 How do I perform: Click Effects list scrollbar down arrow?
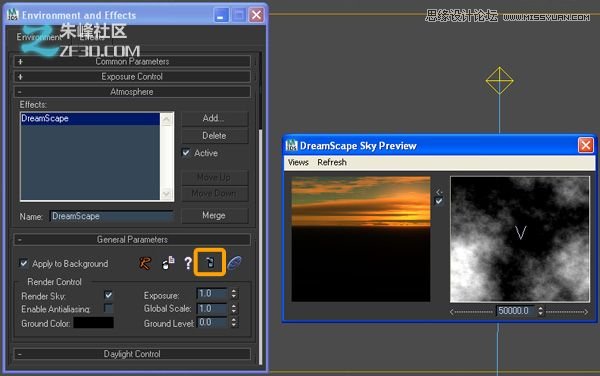[x=166, y=194]
